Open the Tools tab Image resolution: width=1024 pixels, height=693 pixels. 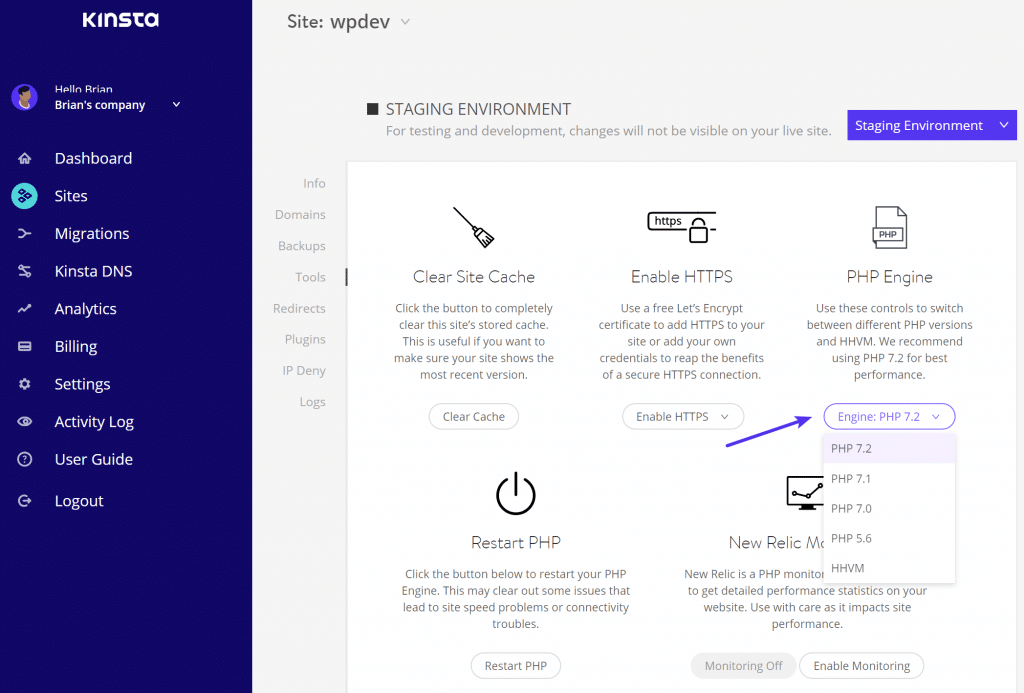(x=310, y=277)
